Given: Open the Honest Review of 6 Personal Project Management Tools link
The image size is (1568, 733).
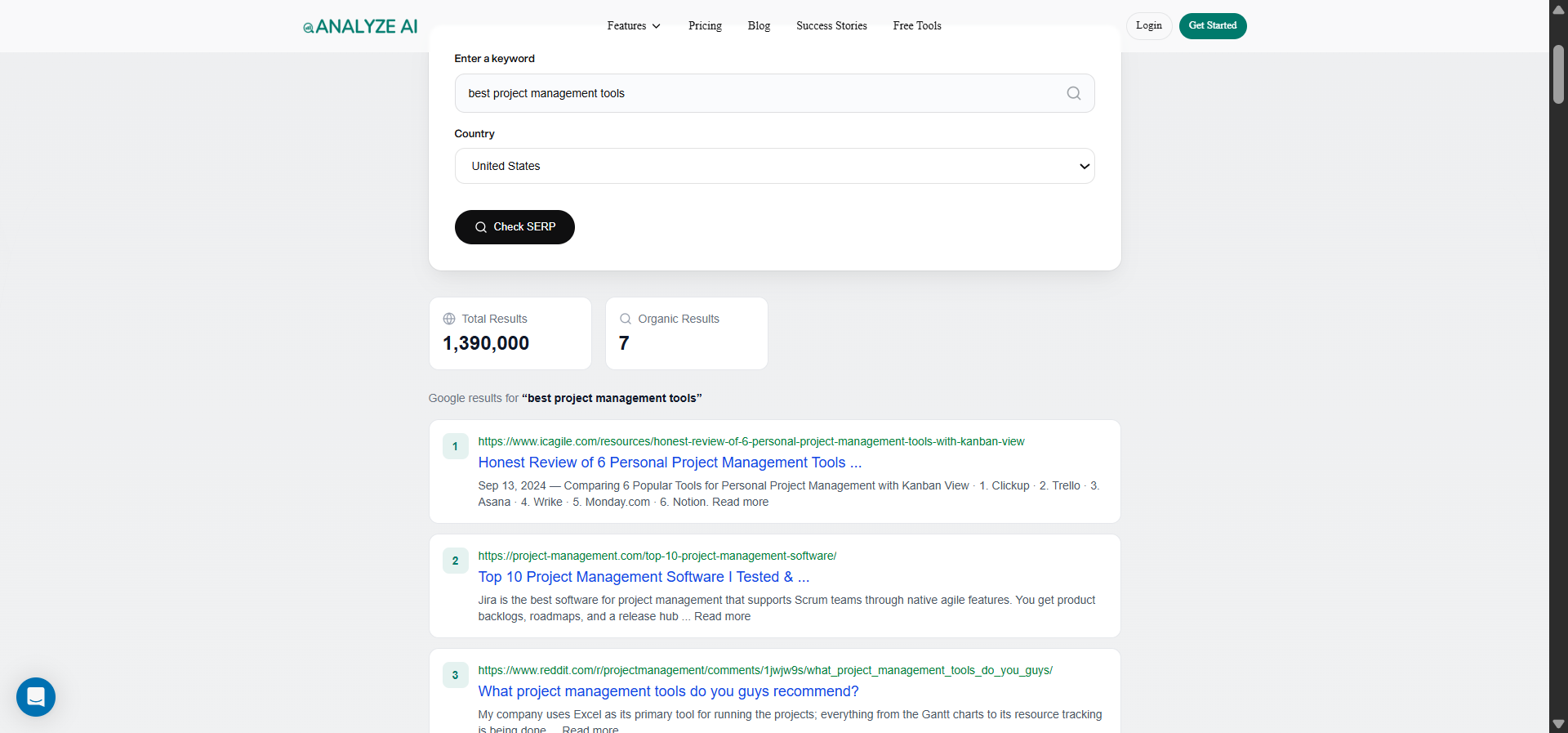Looking at the screenshot, I should pos(670,463).
